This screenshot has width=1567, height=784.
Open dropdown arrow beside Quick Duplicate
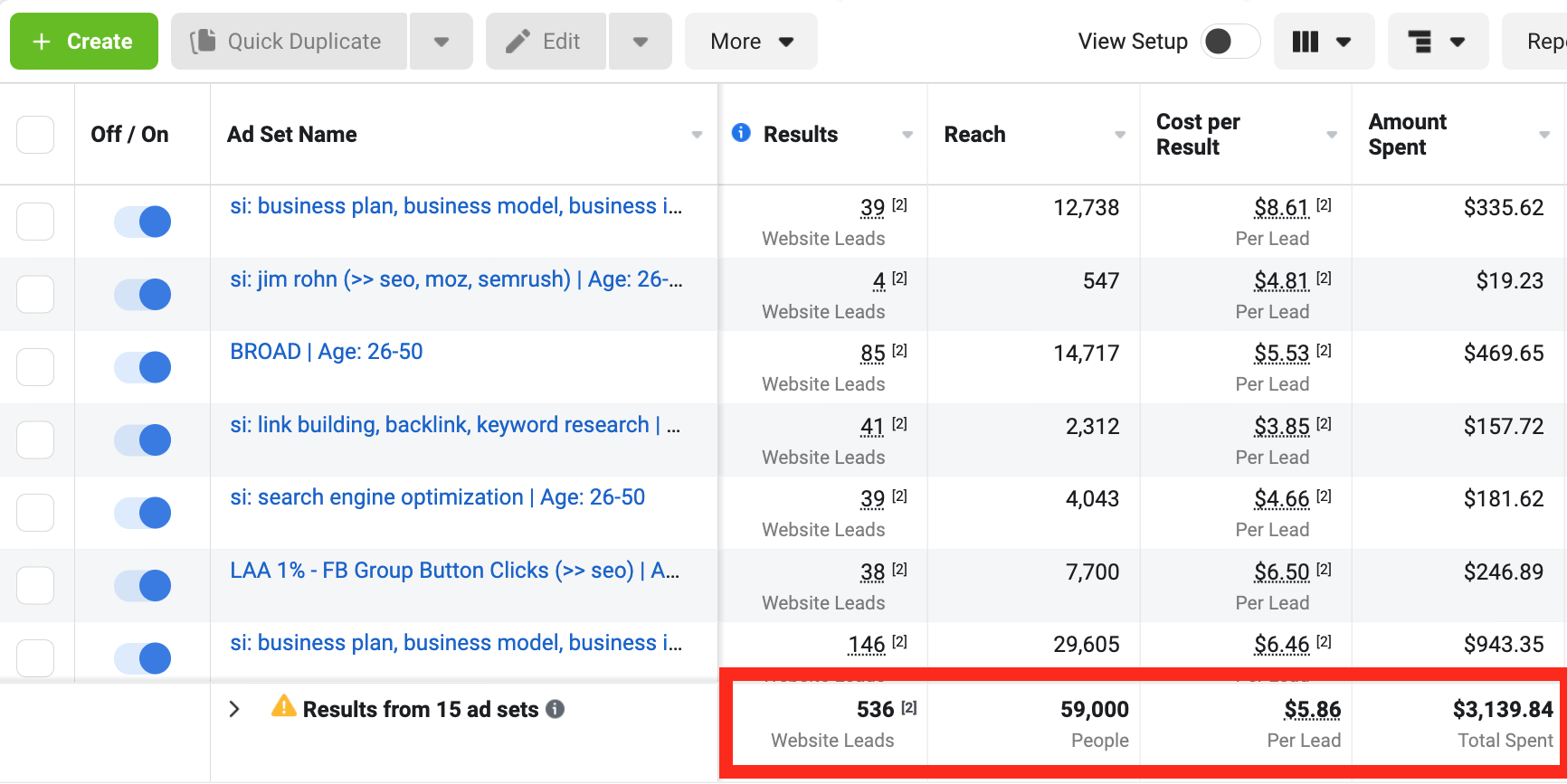point(442,42)
